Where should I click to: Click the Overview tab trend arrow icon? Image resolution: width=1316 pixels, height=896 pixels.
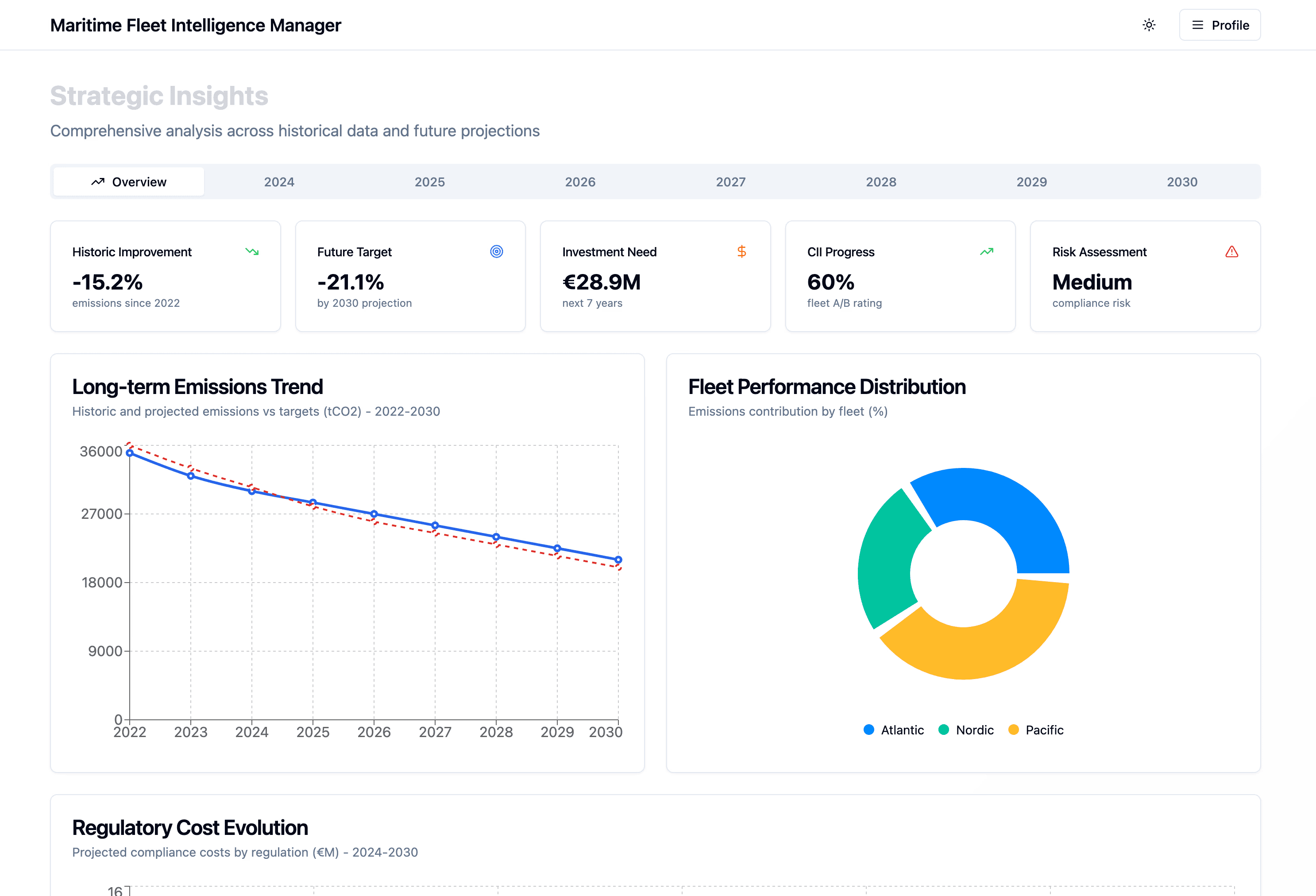(x=98, y=182)
